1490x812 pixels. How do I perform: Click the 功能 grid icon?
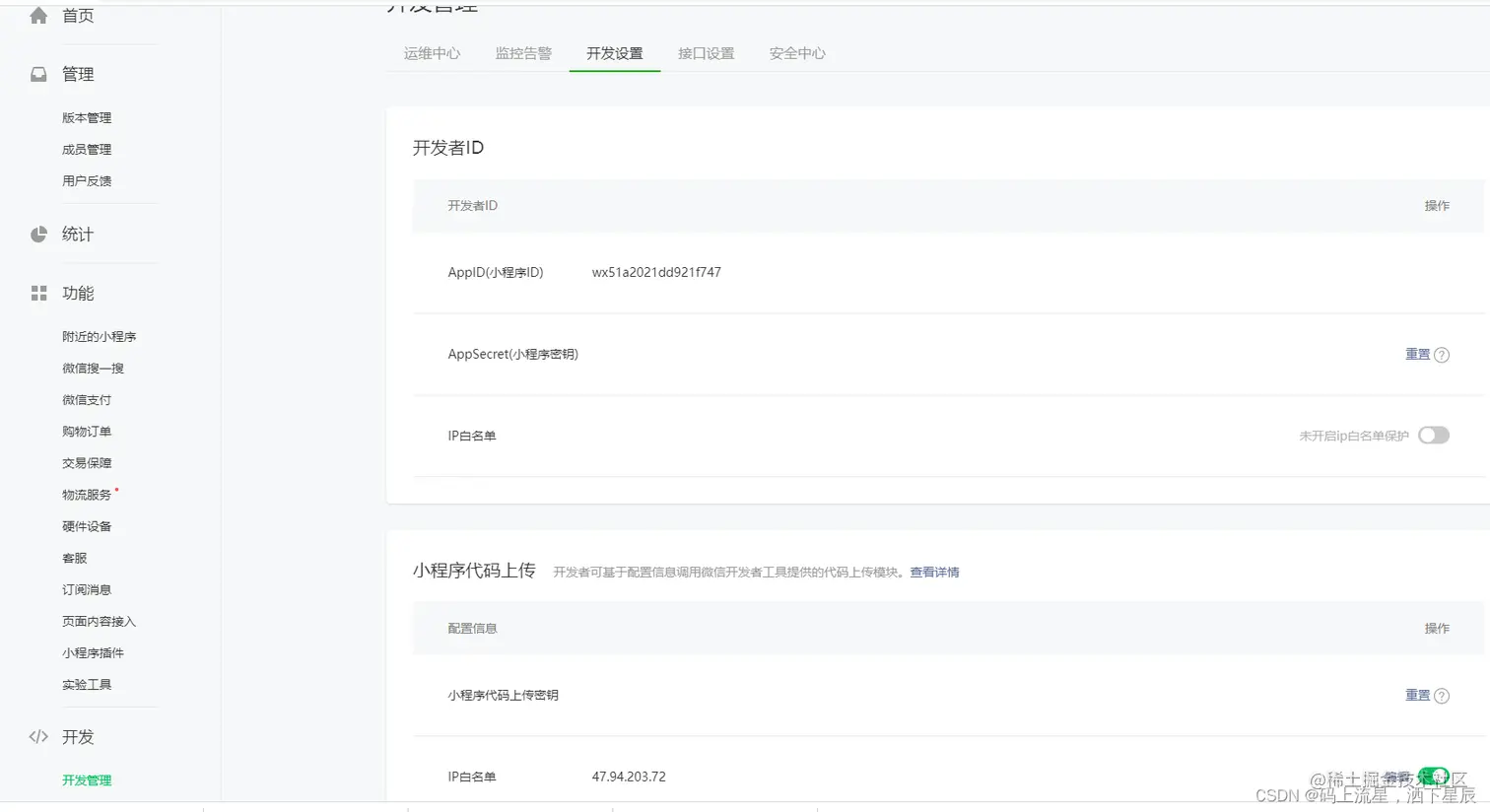37,292
